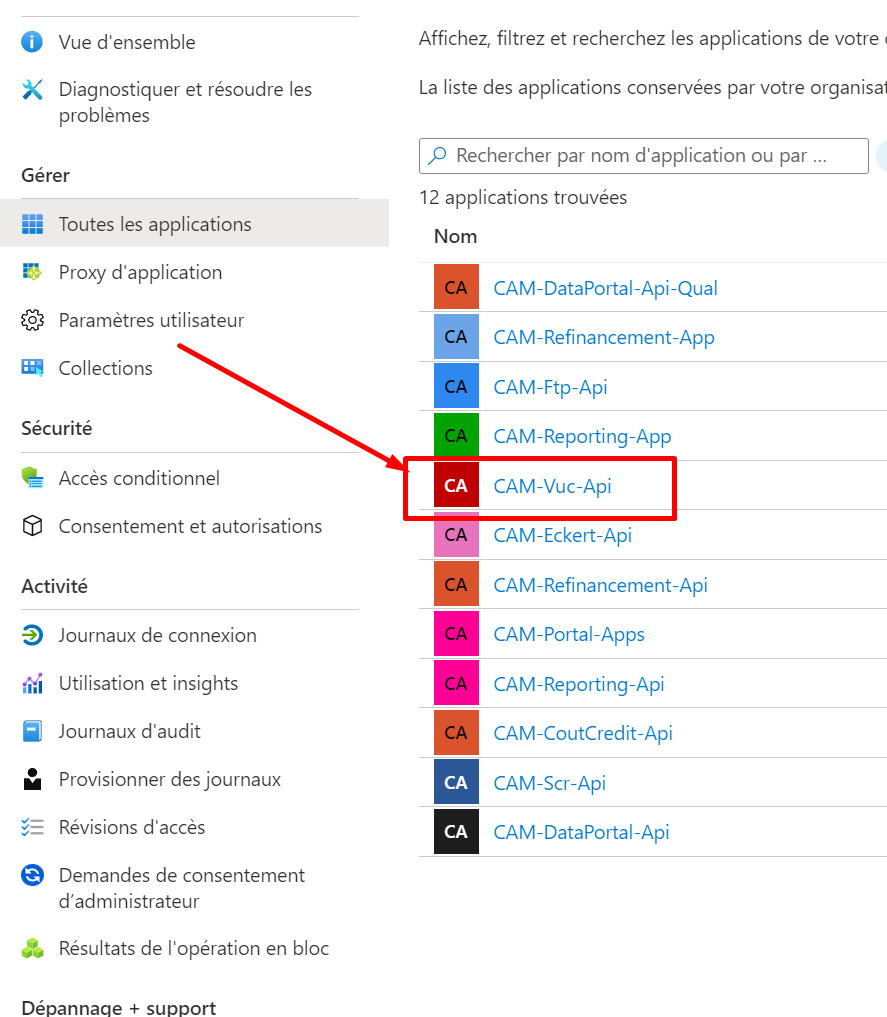
Task: Click the Vue d'ensemble info icon
Action: pos(32,42)
